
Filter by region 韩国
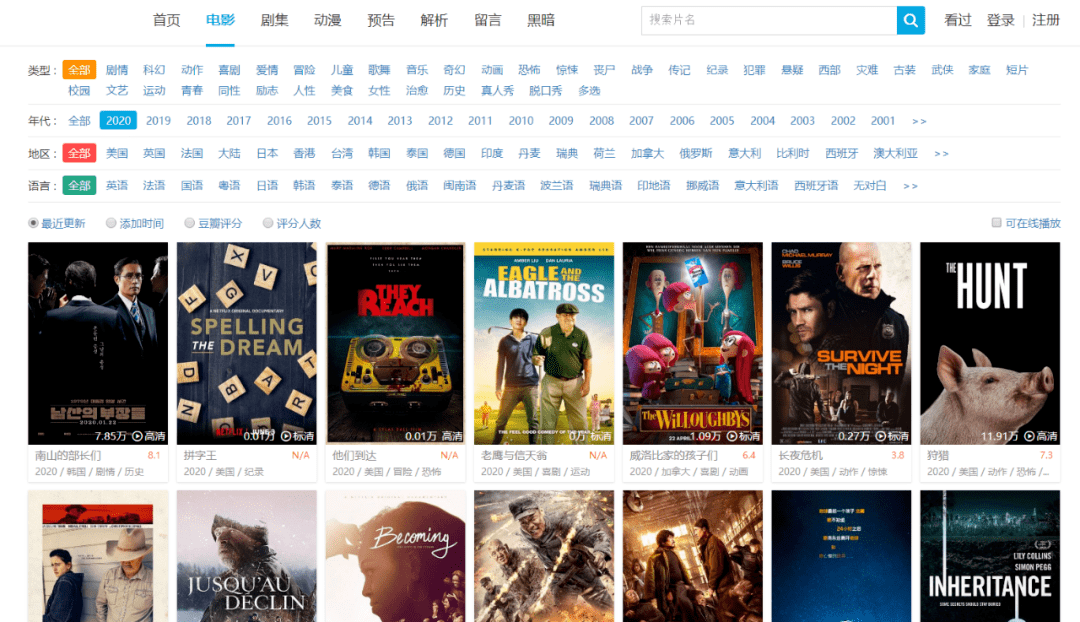(380, 154)
